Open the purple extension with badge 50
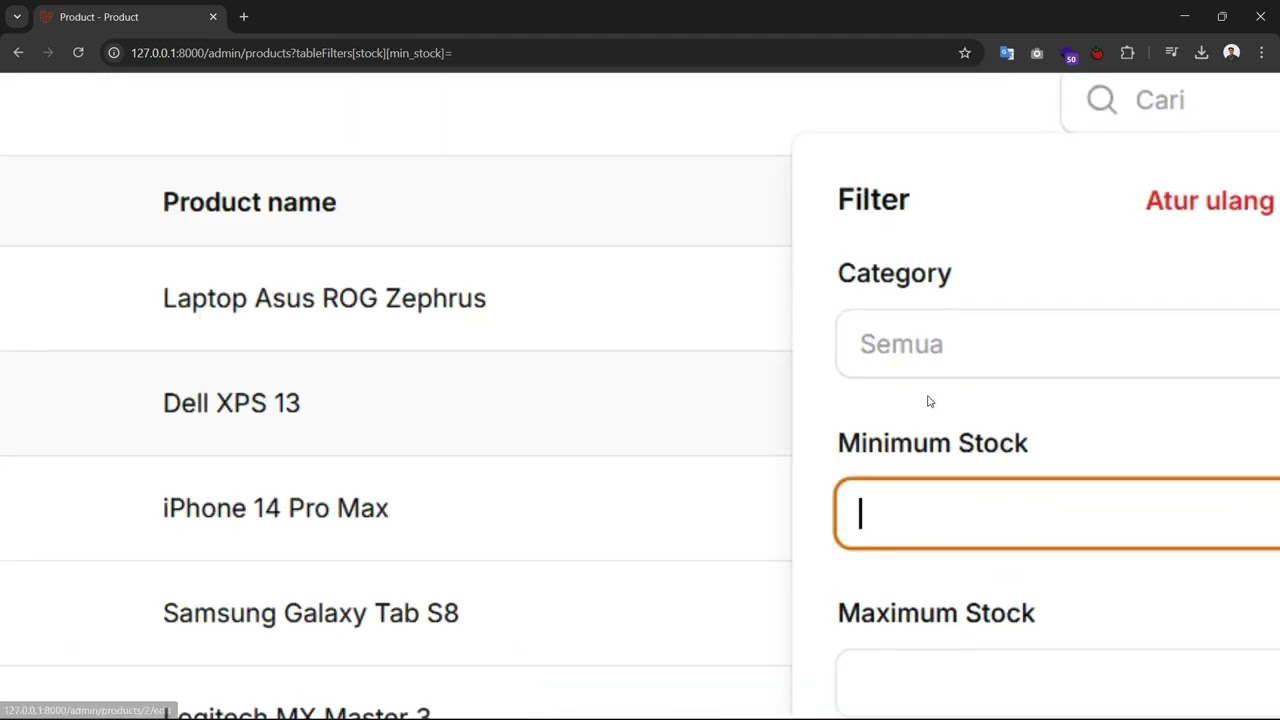Viewport: 1280px width, 720px height. [1068, 54]
